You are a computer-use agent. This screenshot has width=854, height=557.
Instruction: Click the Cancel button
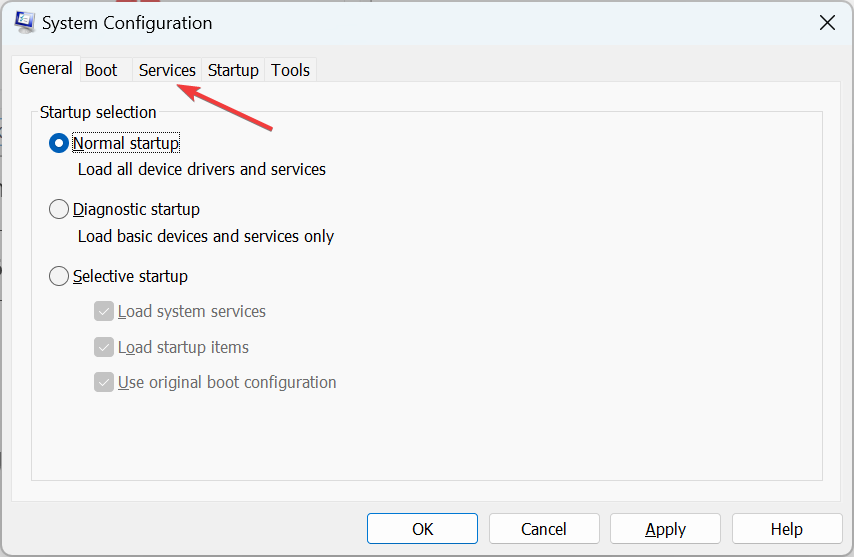pyautogui.click(x=544, y=529)
